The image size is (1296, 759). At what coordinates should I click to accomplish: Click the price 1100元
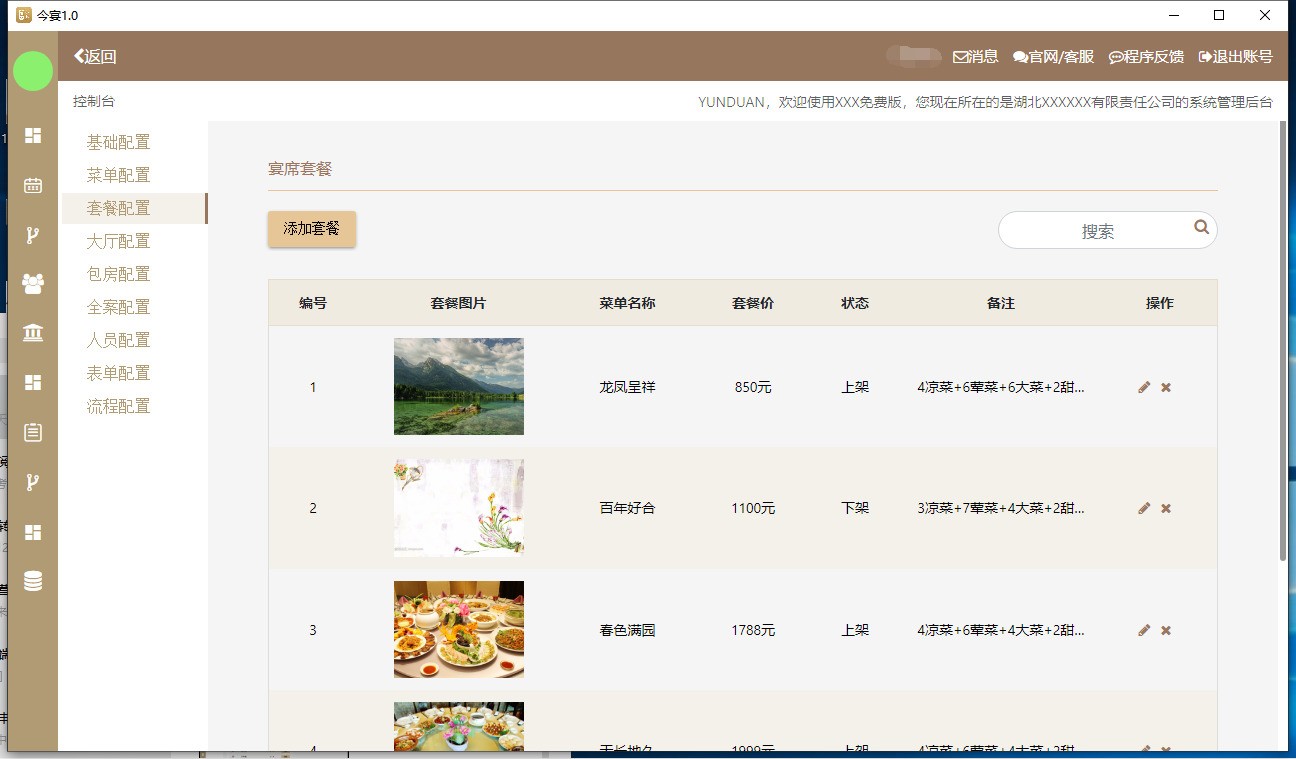[x=753, y=508]
